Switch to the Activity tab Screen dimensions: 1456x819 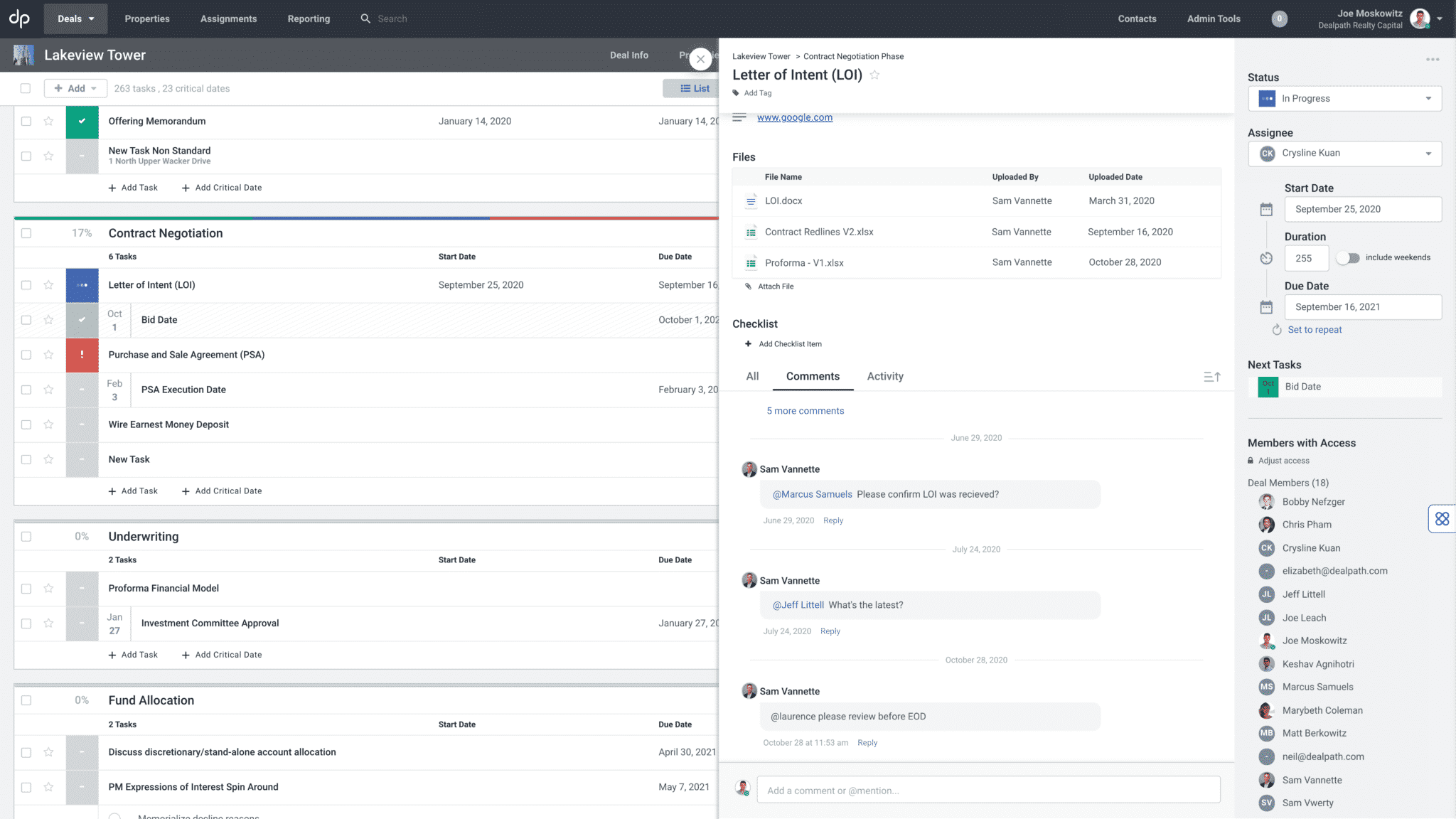885,376
